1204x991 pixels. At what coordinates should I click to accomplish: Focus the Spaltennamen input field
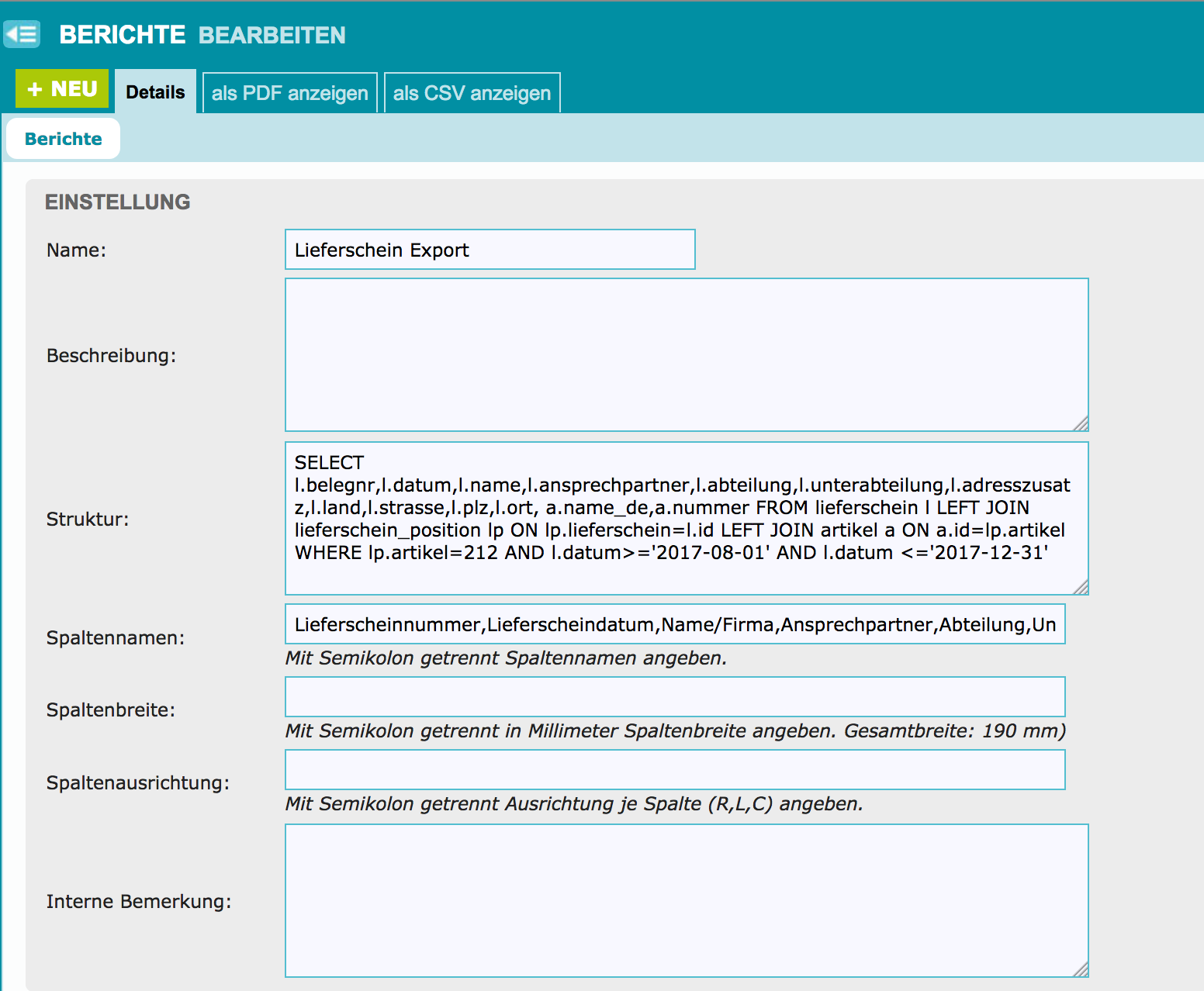coord(674,624)
